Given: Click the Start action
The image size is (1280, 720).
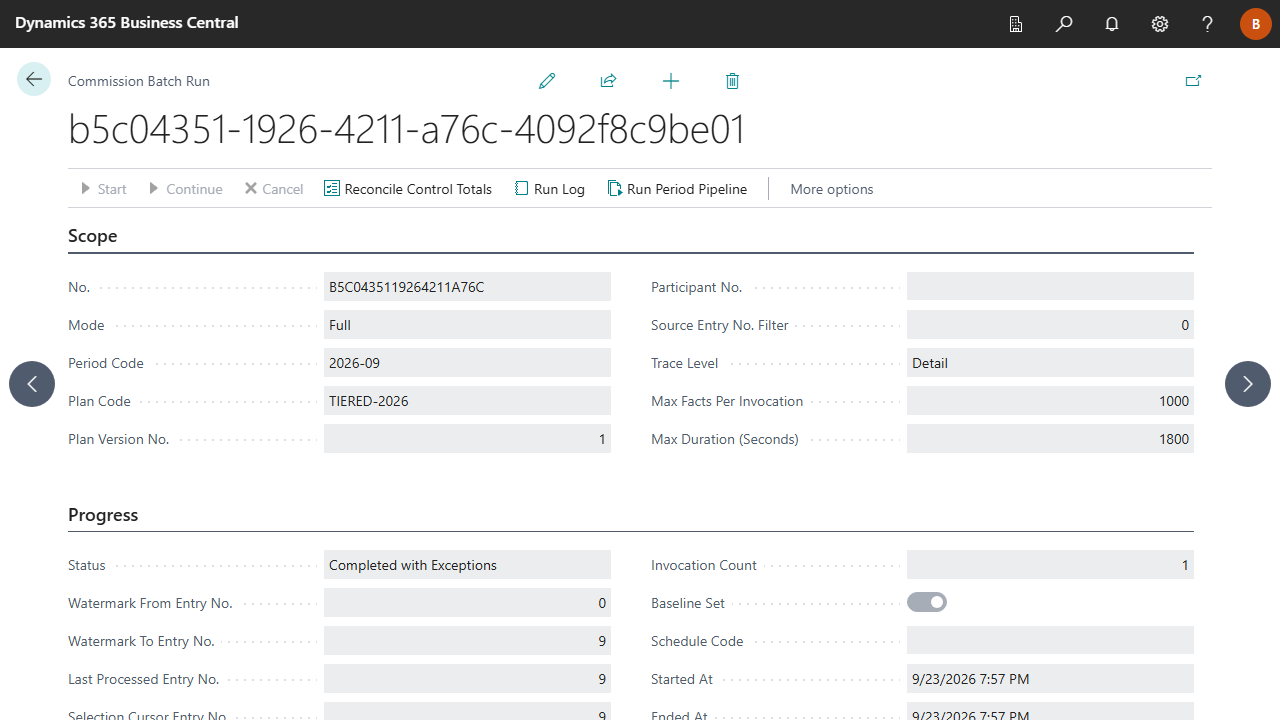Looking at the screenshot, I should [x=103, y=189].
